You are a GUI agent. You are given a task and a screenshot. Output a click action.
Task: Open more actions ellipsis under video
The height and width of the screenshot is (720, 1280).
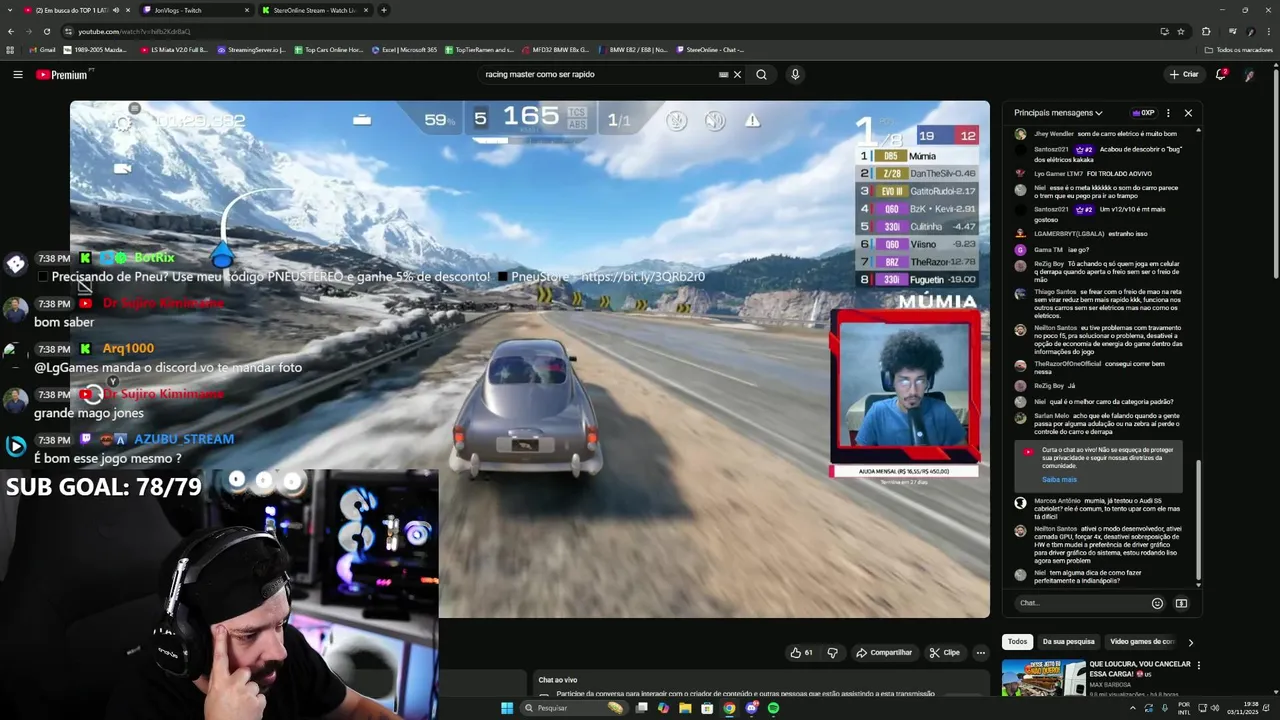981,652
